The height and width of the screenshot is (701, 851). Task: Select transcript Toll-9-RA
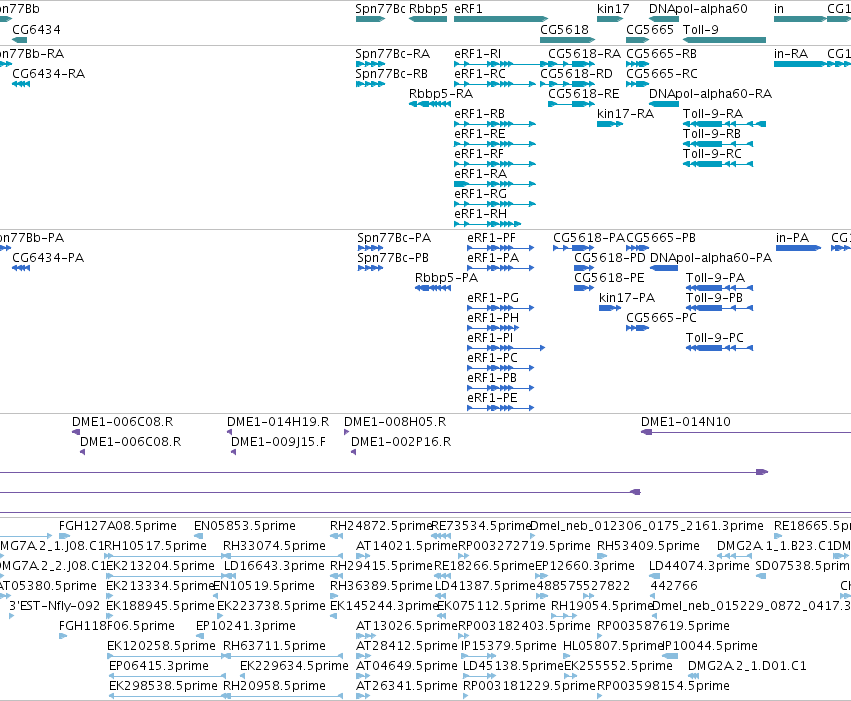[x=713, y=113]
